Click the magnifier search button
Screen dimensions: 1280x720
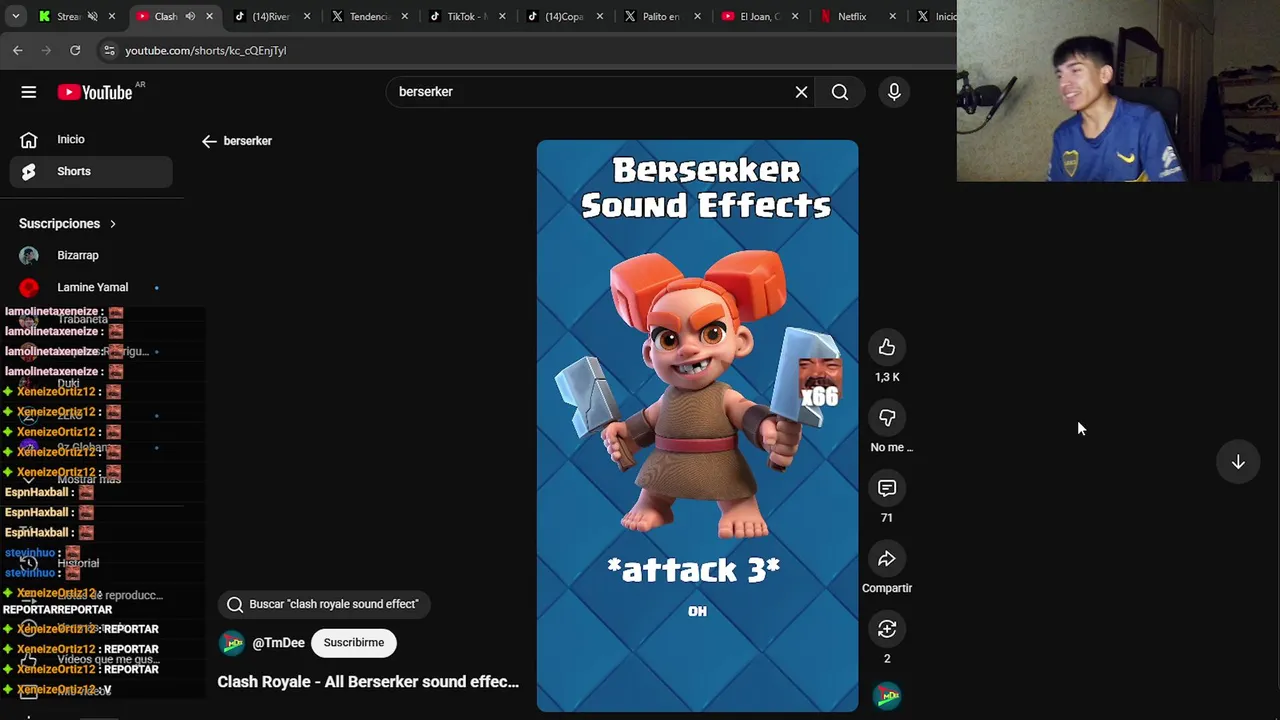840,92
